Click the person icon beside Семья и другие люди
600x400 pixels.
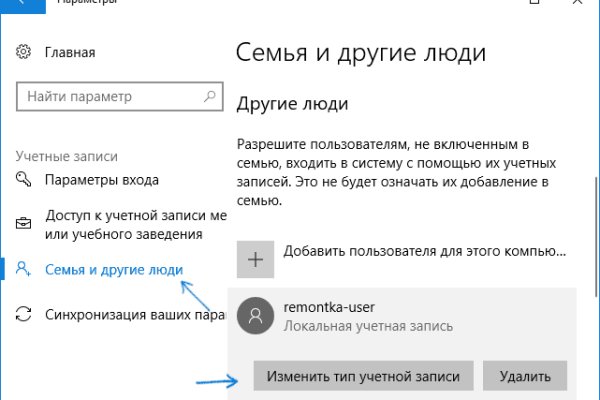[25, 268]
